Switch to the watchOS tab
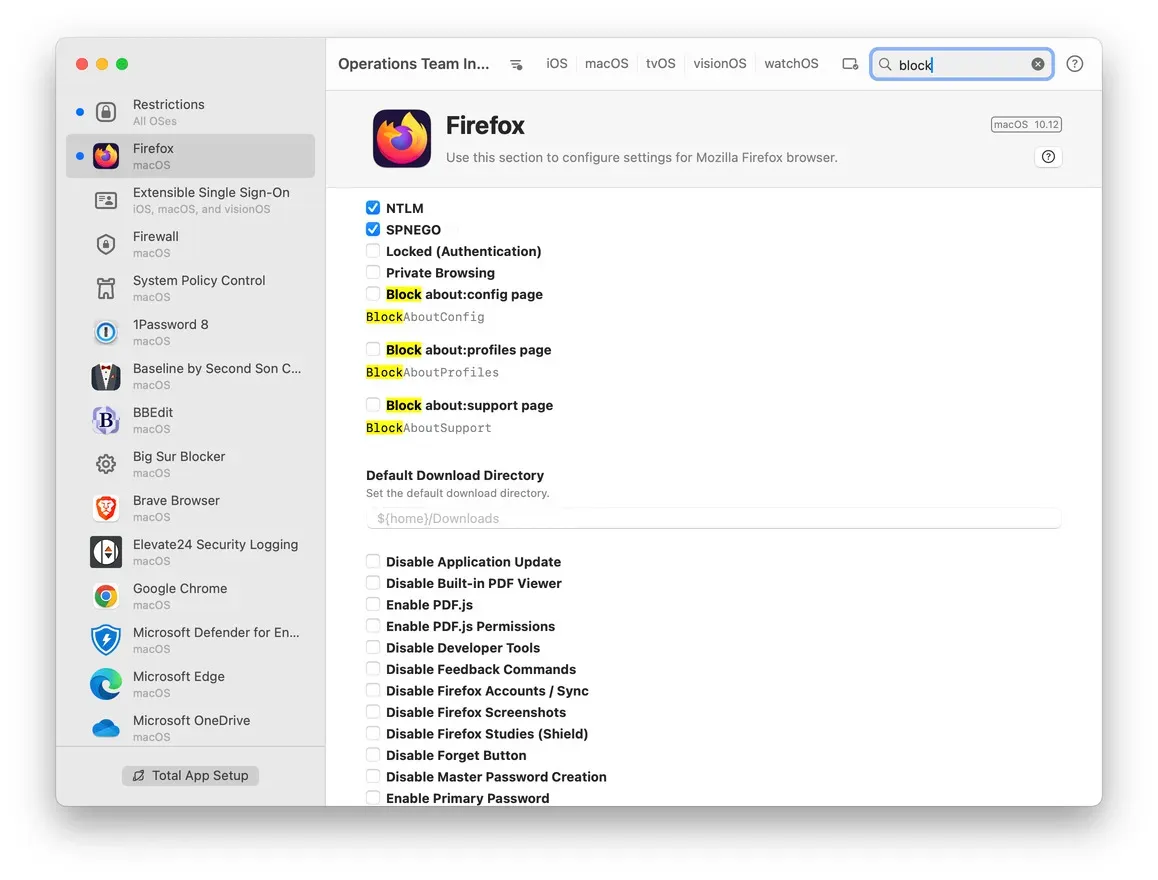Viewport: 1158px width, 880px height. [791, 62]
